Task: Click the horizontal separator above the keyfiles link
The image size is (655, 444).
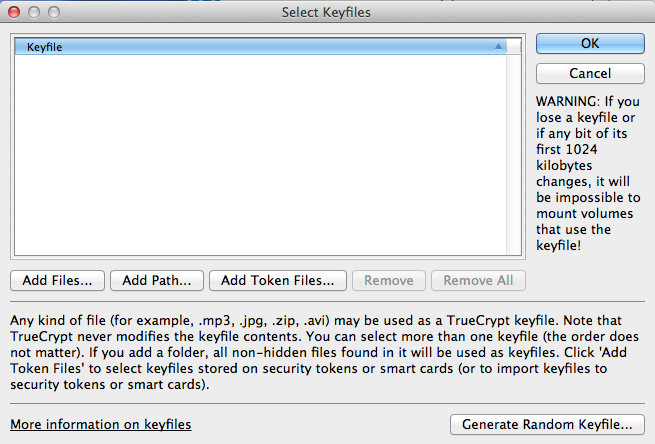Action: click(x=327, y=404)
